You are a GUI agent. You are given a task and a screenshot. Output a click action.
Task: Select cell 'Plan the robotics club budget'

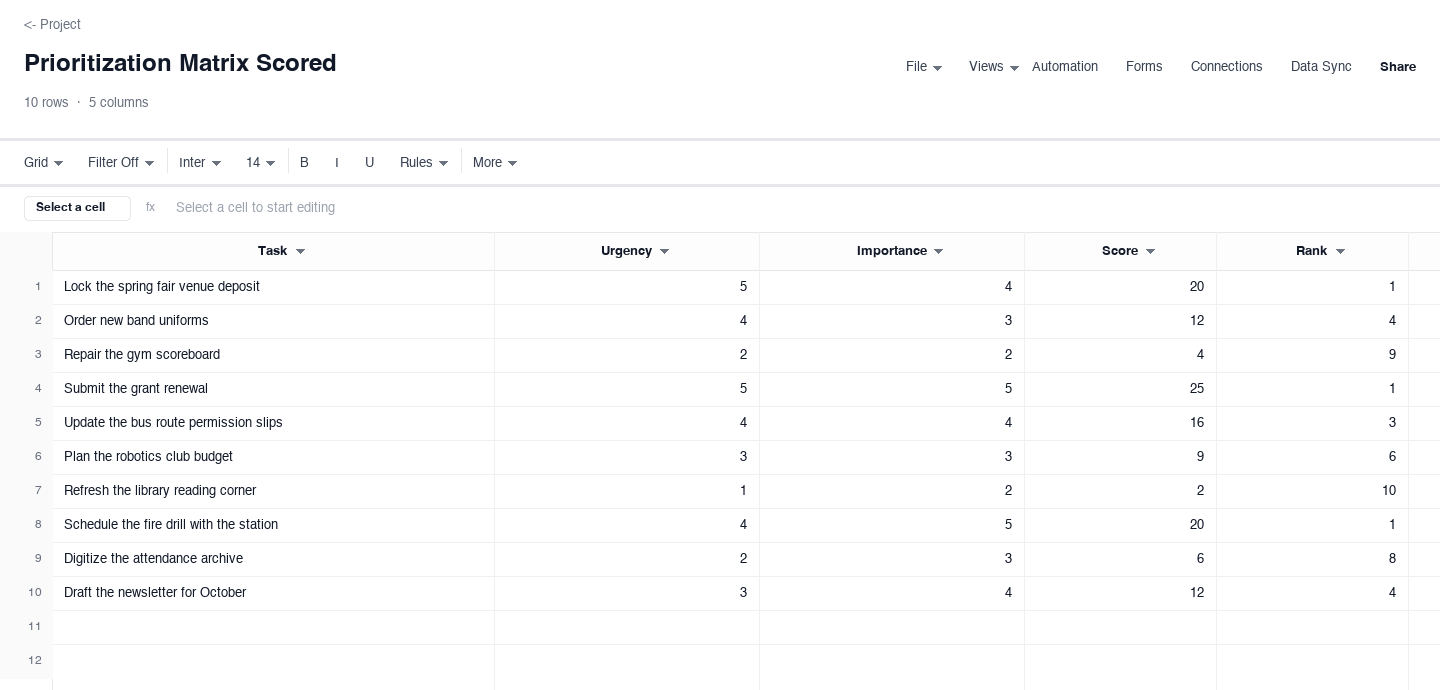click(x=273, y=457)
